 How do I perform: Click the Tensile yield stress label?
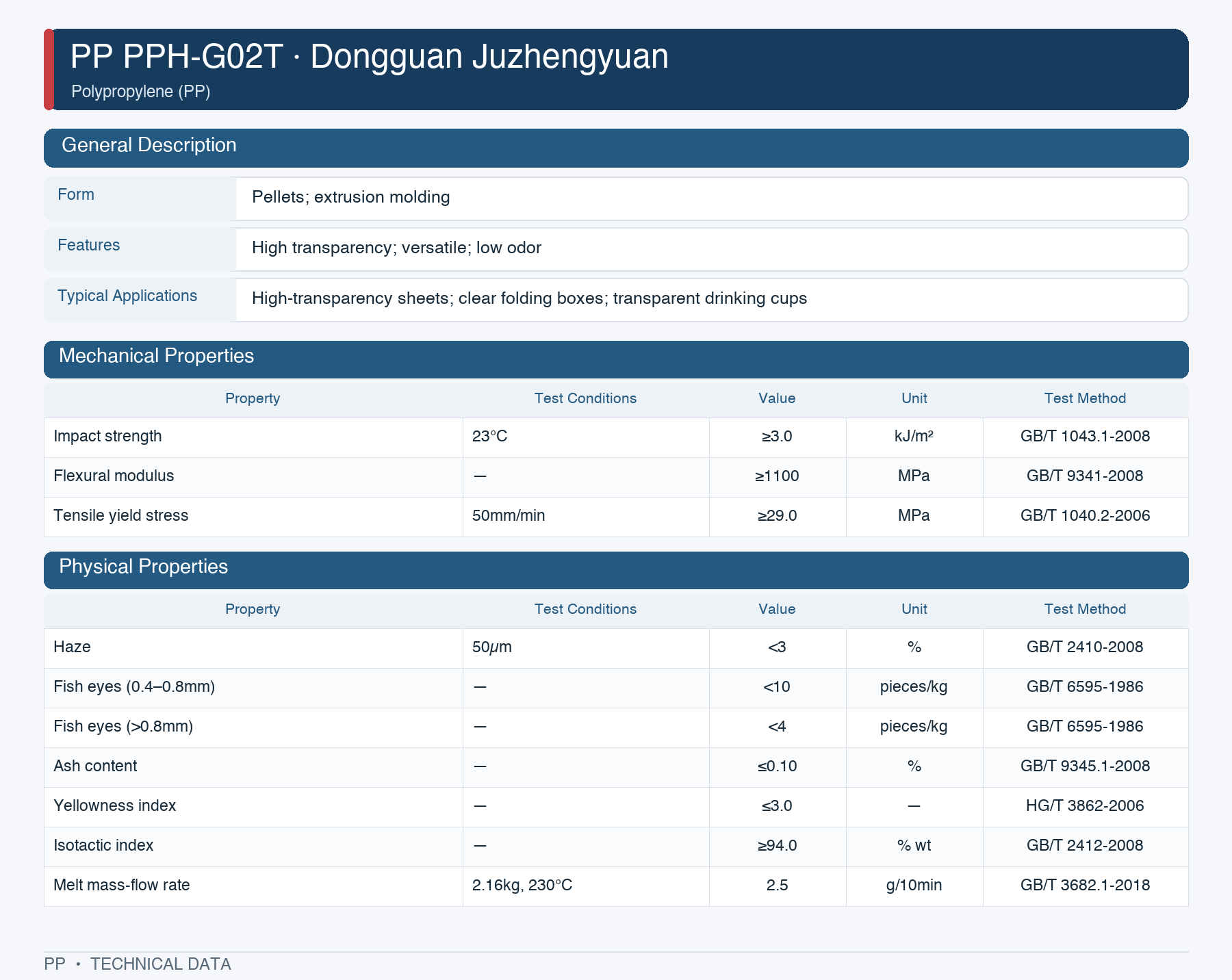(120, 516)
